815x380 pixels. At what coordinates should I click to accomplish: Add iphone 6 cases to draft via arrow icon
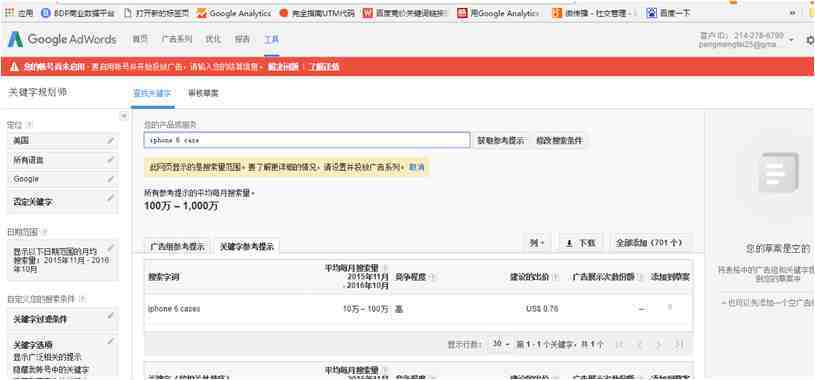[669, 308]
